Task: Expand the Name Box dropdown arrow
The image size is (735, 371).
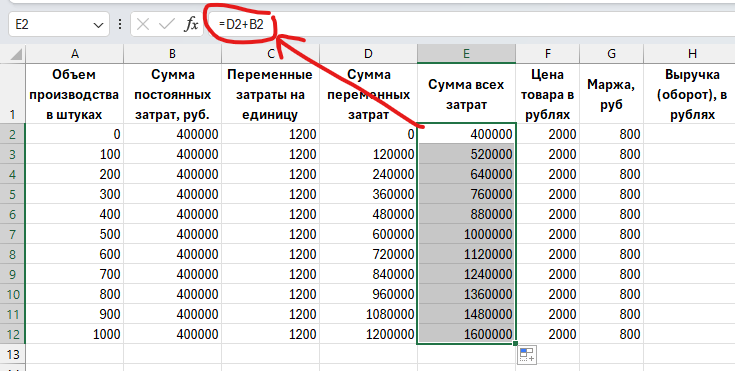Action: (98, 25)
